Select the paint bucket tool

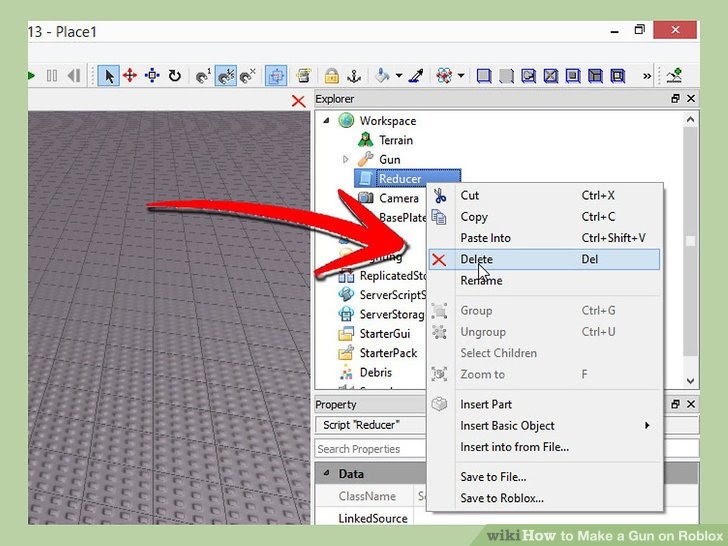click(x=382, y=75)
